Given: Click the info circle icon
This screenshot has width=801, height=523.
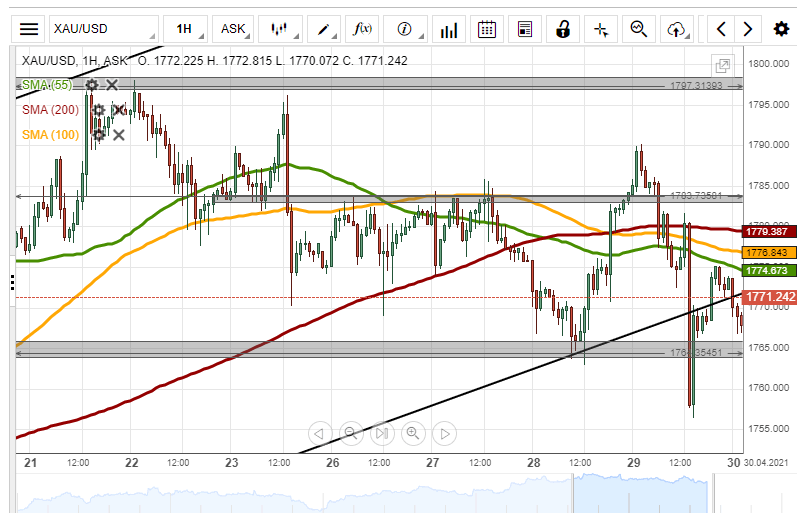Looking at the screenshot, I should click(407, 29).
